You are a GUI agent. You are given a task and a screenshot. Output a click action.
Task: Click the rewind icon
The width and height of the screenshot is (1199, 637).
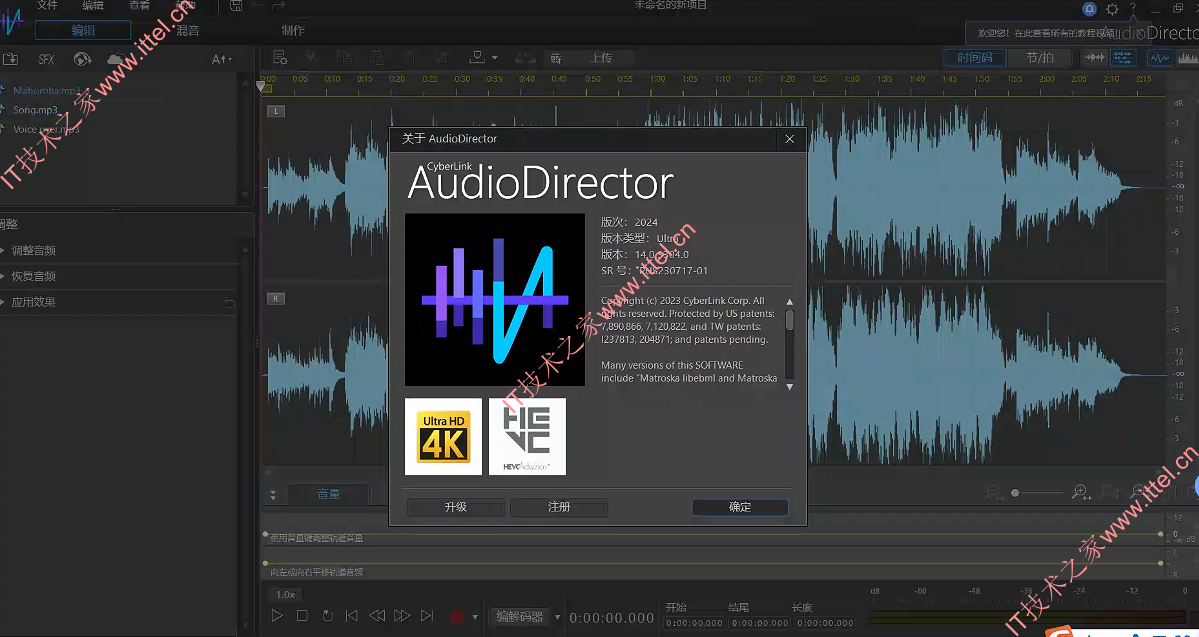pos(377,616)
